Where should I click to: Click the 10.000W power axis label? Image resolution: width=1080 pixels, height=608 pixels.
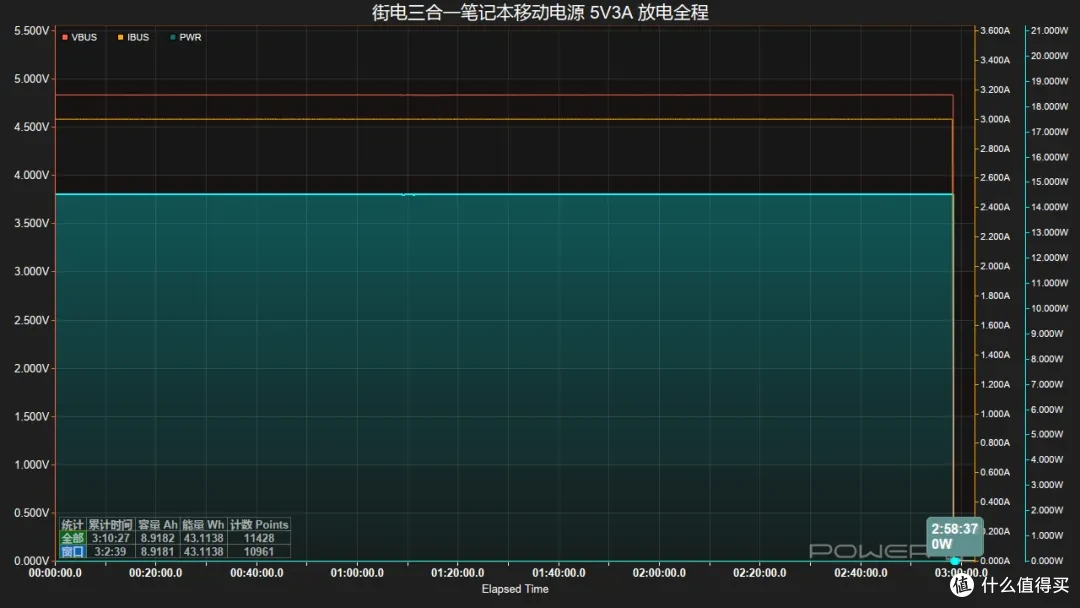[1049, 308]
